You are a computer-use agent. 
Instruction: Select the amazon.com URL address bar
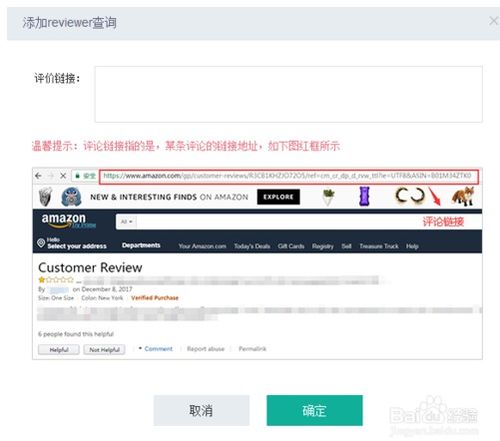289,176
